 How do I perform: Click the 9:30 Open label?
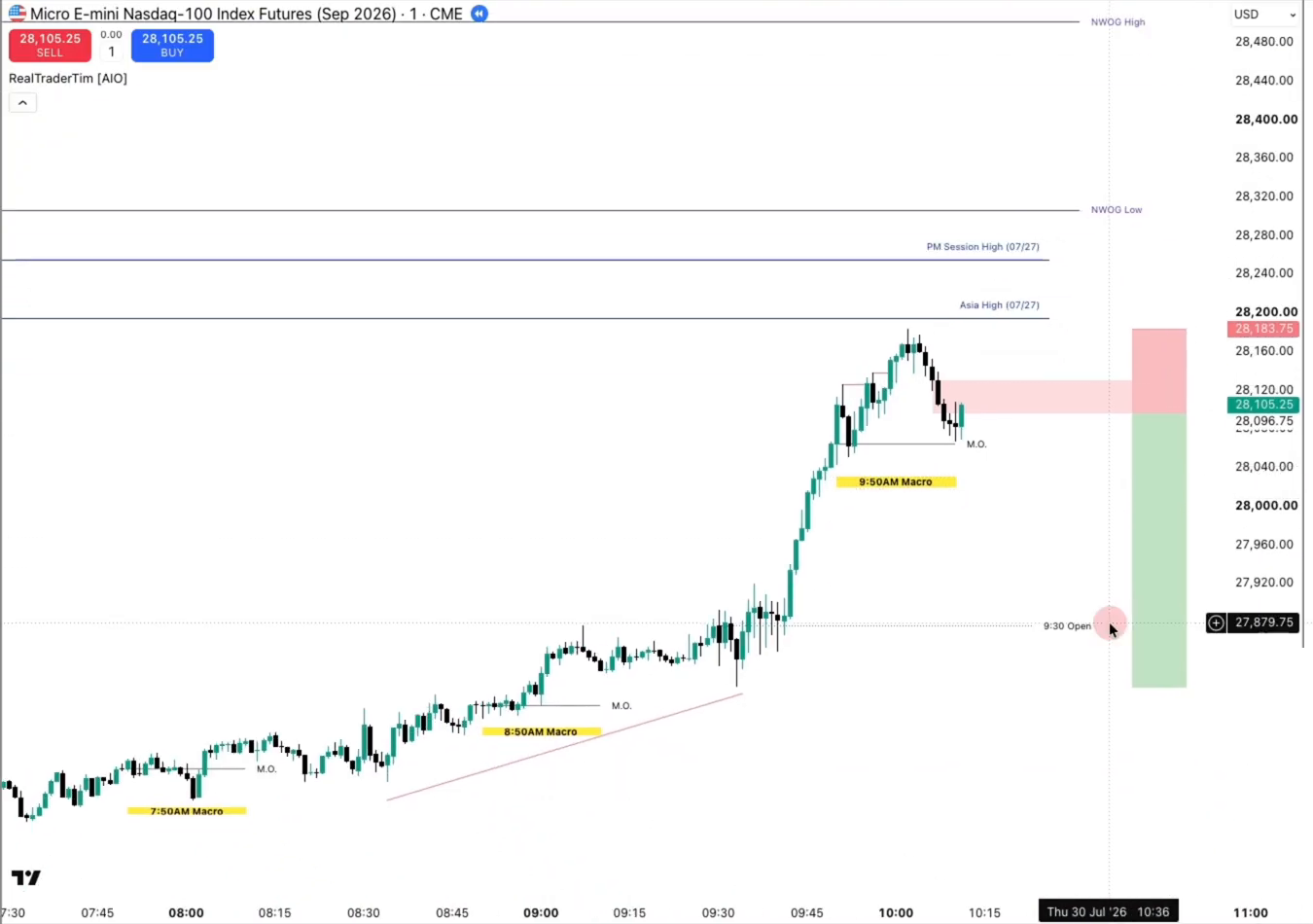[1067, 626]
